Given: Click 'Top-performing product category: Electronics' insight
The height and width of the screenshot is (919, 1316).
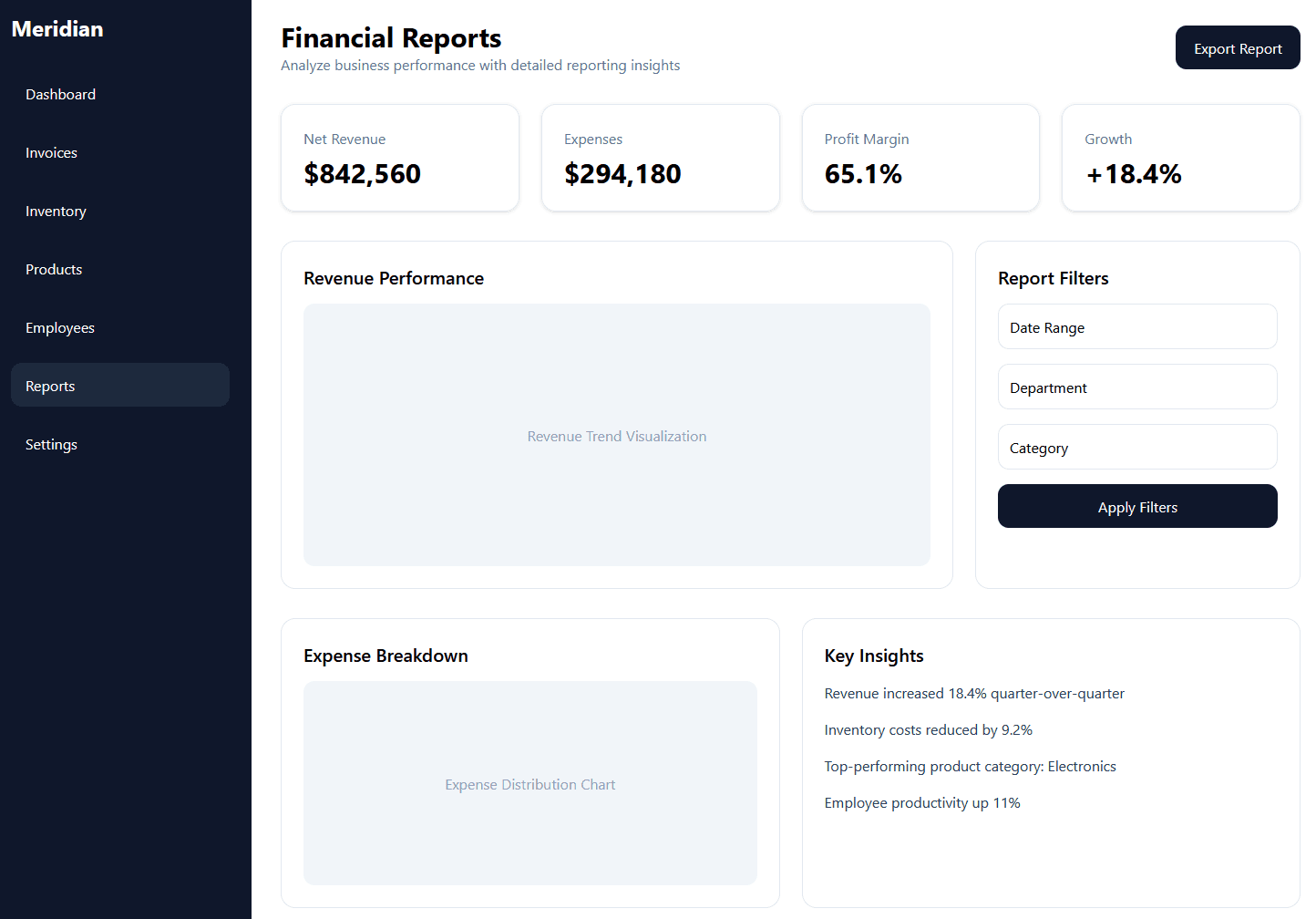Looking at the screenshot, I should tap(970, 767).
